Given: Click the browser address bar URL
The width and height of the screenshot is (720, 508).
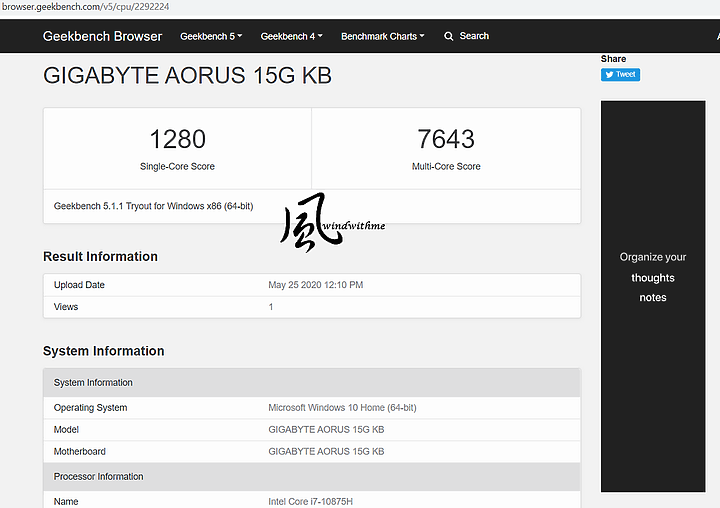Looking at the screenshot, I should click(x=85, y=6).
